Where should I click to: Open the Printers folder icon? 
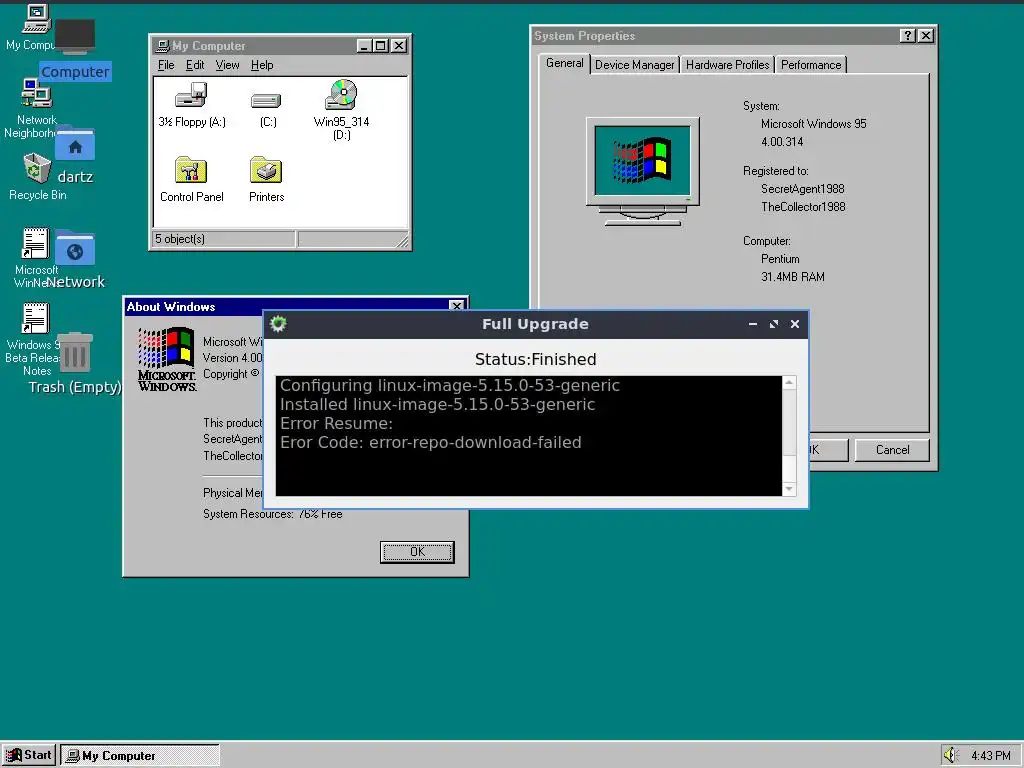pyautogui.click(x=266, y=170)
